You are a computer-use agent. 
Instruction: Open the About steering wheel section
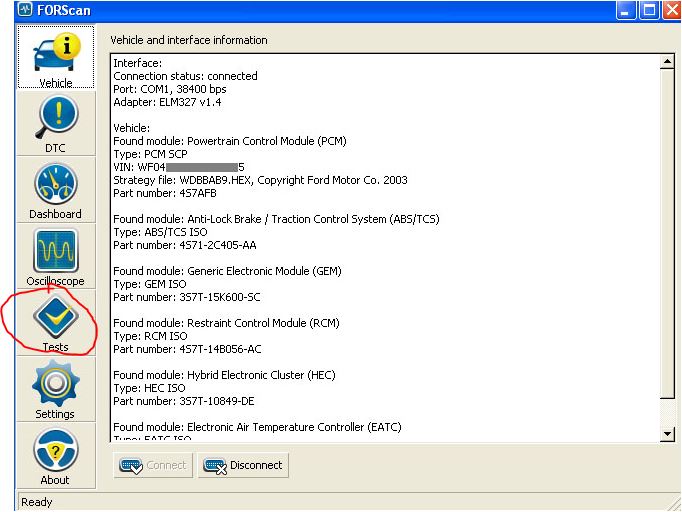coord(56,456)
